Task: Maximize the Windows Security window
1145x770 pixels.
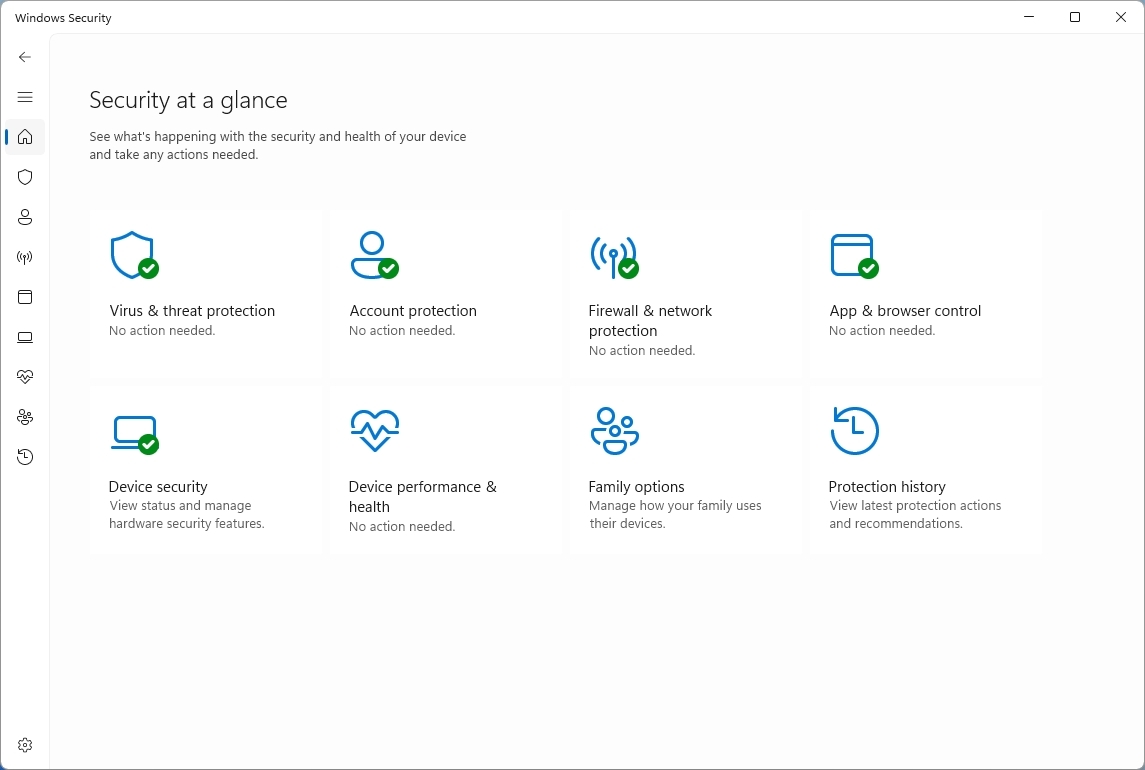Action: point(1075,17)
